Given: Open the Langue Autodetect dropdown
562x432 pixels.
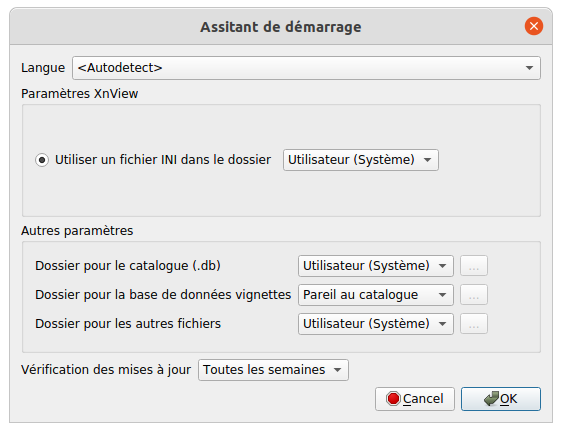Looking at the screenshot, I should click(306, 68).
